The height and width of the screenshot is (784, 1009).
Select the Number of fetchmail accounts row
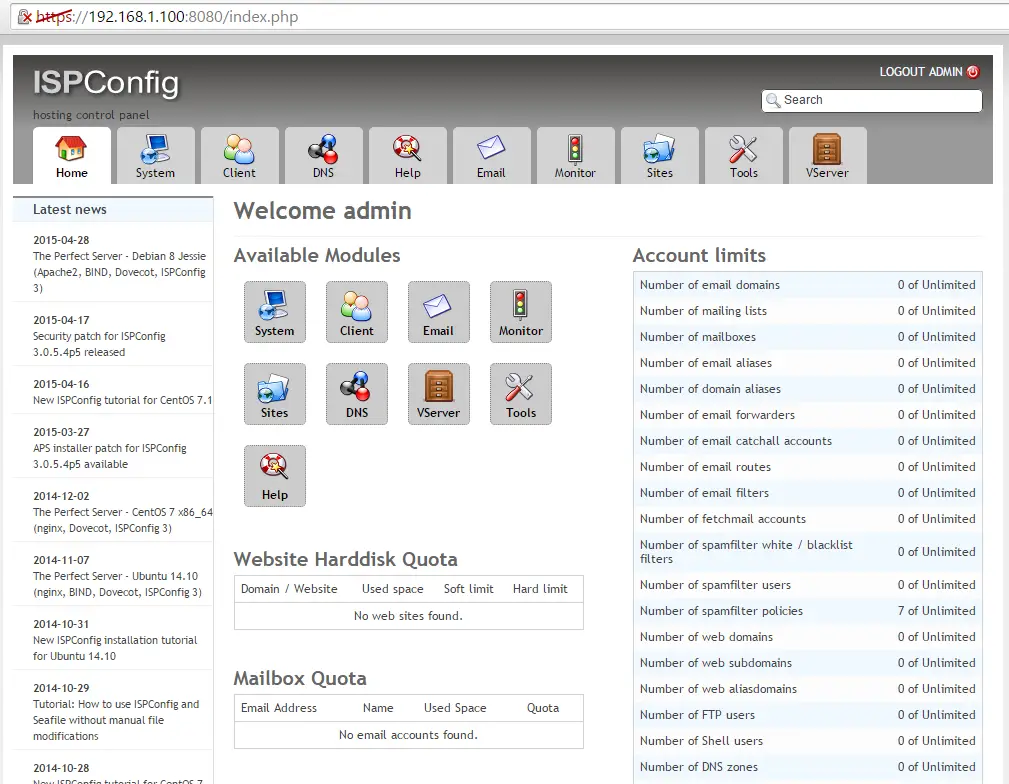(808, 519)
